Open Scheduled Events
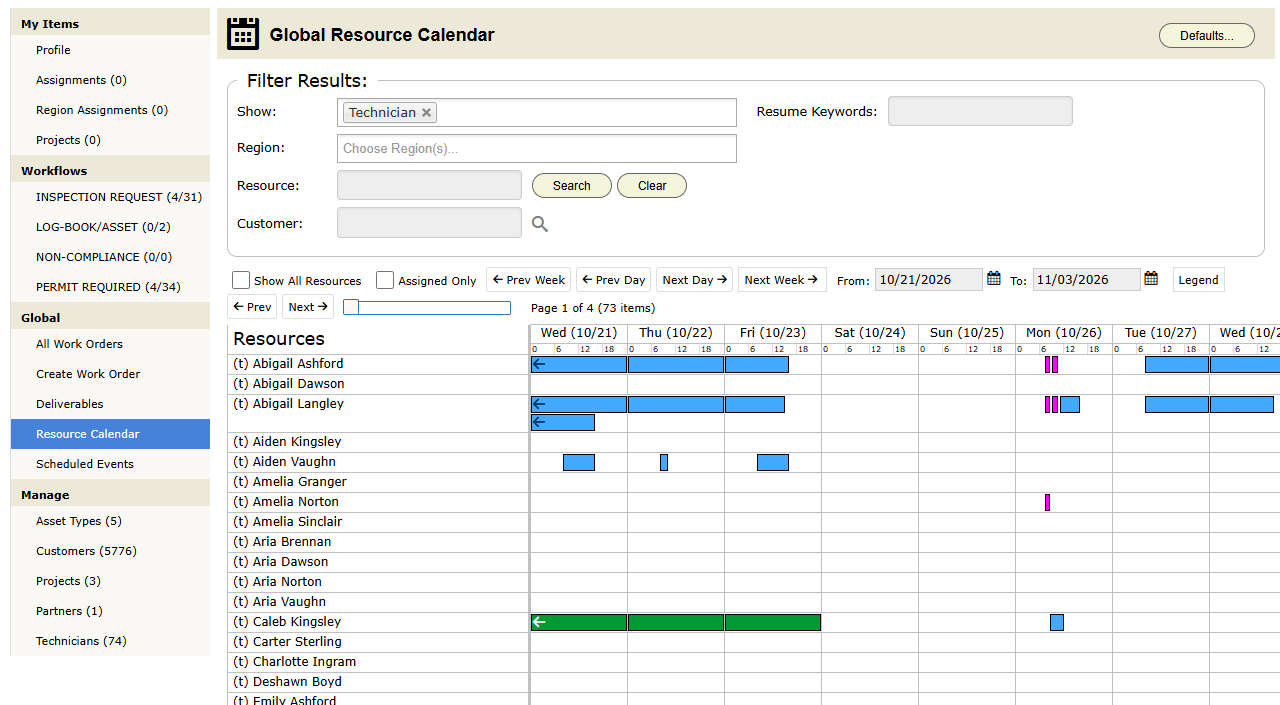 point(110,464)
